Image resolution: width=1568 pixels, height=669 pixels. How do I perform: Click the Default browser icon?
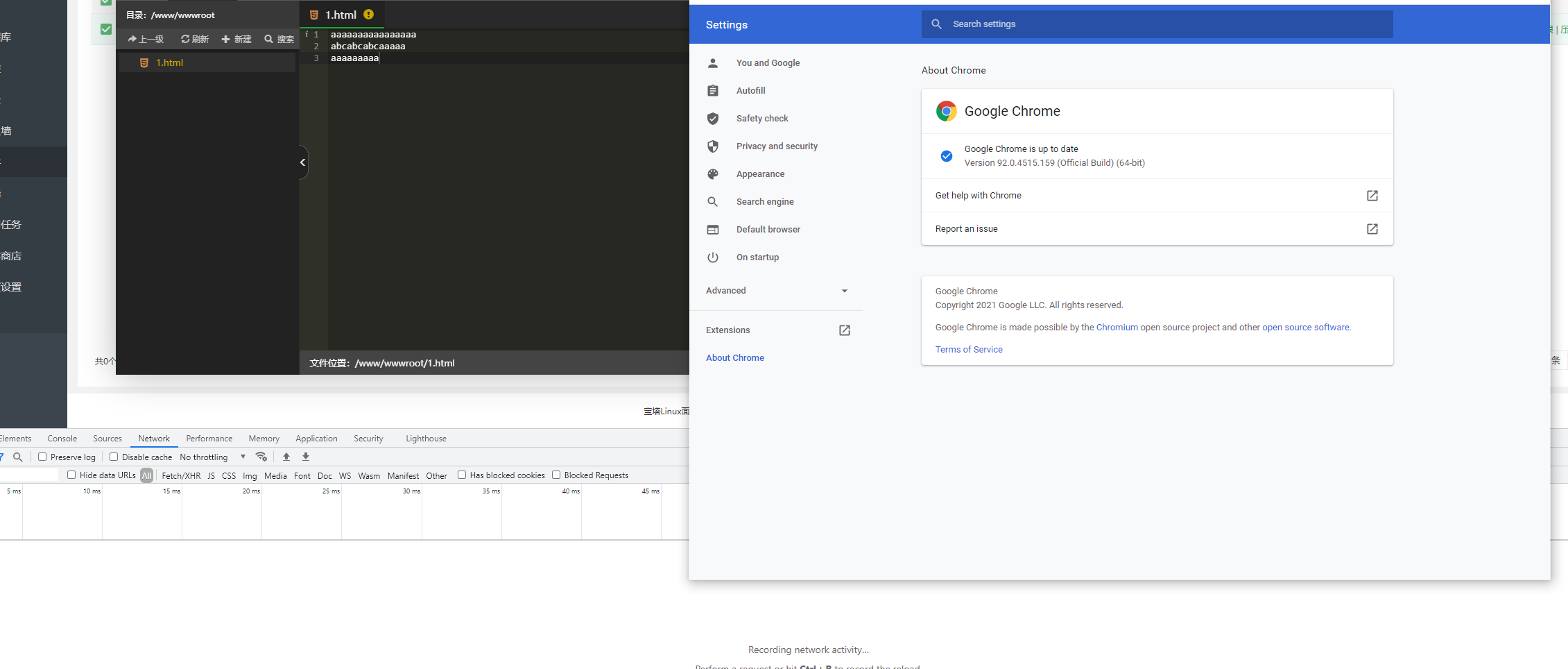(x=713, y=229)
